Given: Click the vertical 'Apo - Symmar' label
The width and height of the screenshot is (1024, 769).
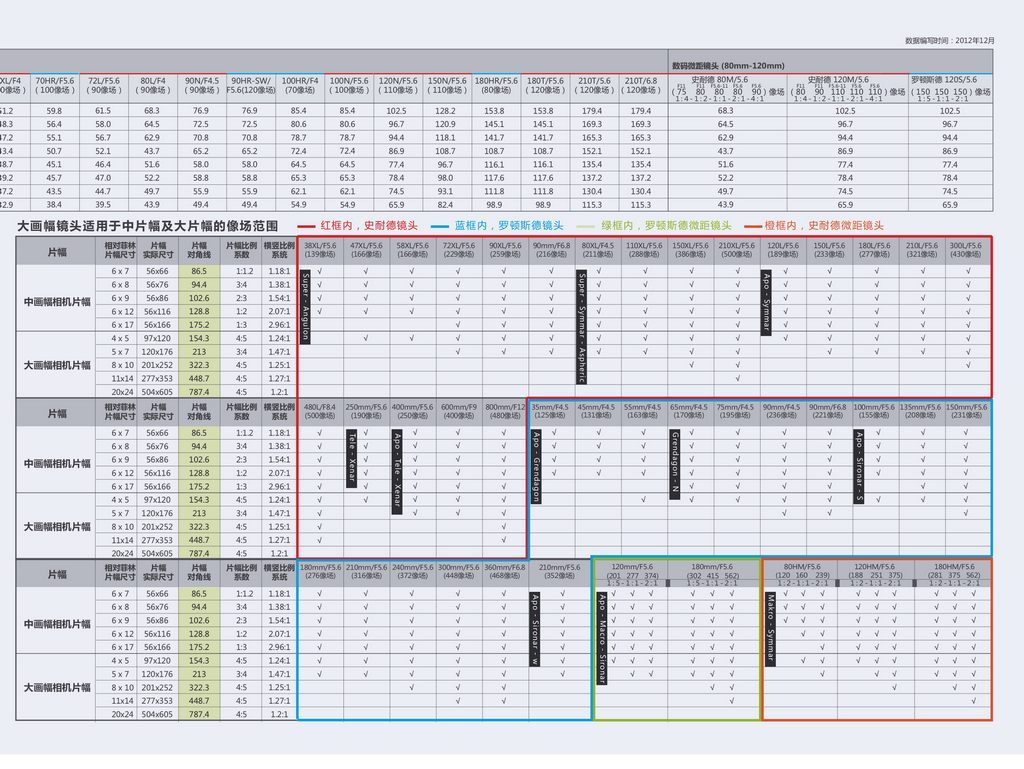Looking at the screenshot, I should pyautogui.click(x=766, y=302).
